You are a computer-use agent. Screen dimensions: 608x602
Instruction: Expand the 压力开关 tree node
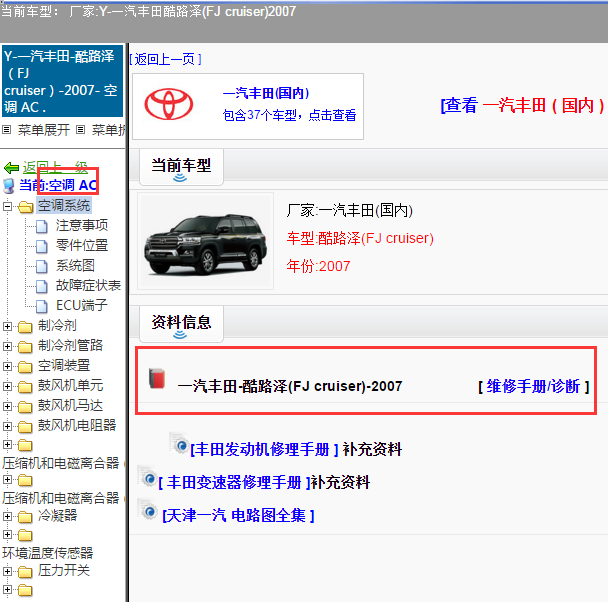point(7,571)
